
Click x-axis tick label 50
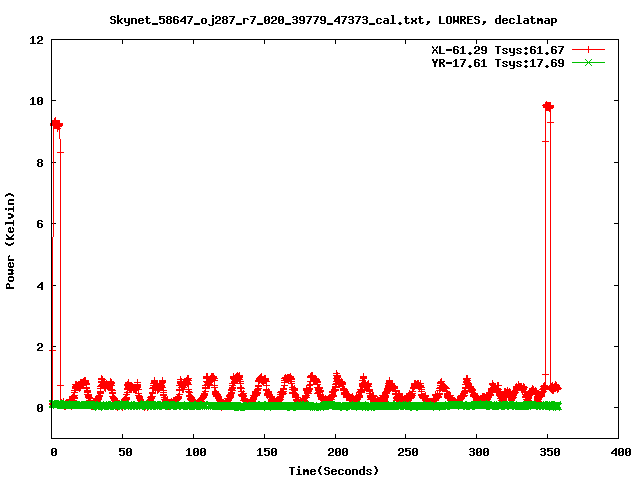(125, 452)
